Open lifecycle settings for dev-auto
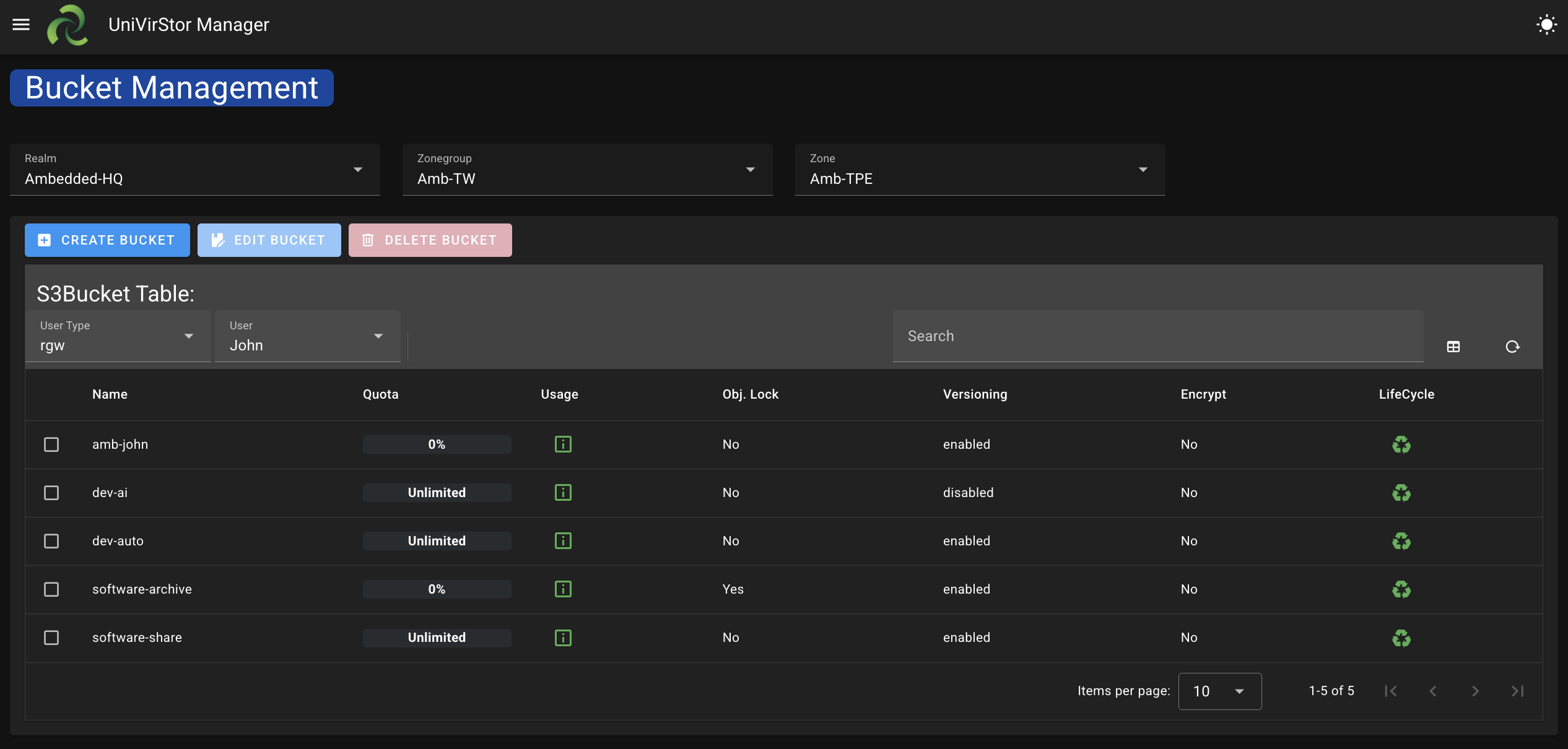 tap(1401, 541)
